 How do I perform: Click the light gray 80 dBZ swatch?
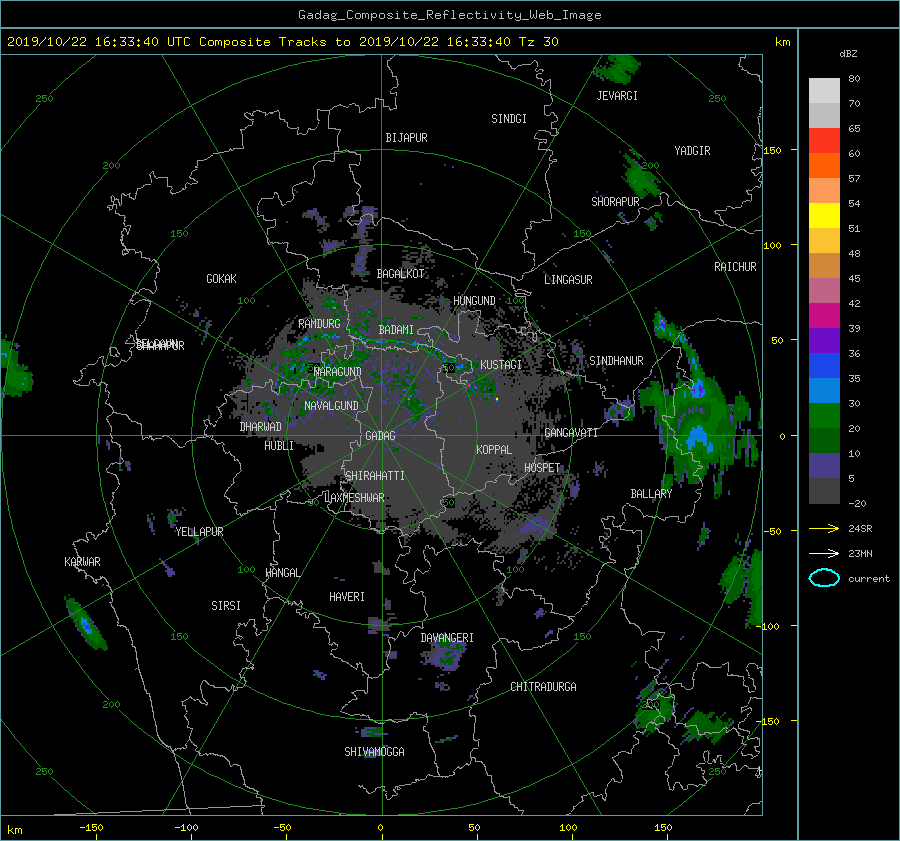pyautogui.click(x=824, y=90)
